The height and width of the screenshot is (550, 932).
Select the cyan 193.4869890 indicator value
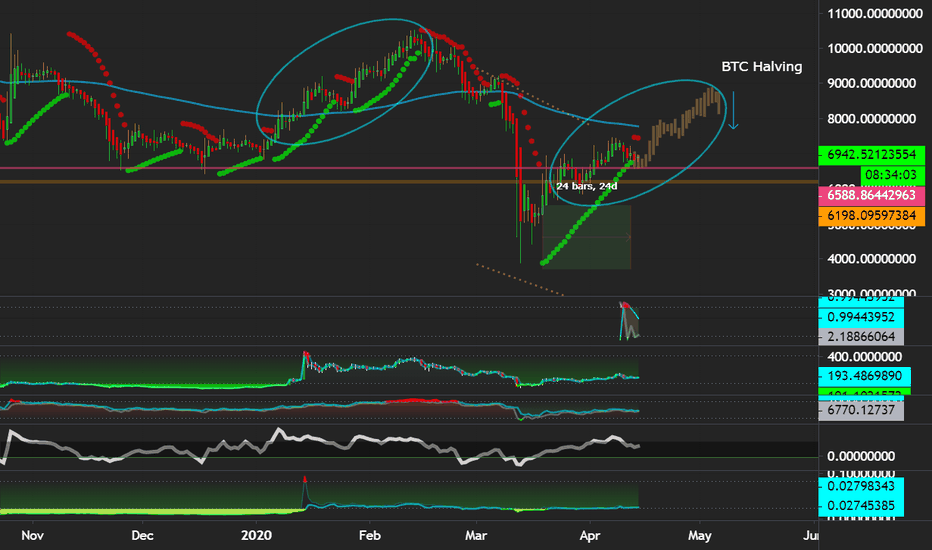coord(864,376)
